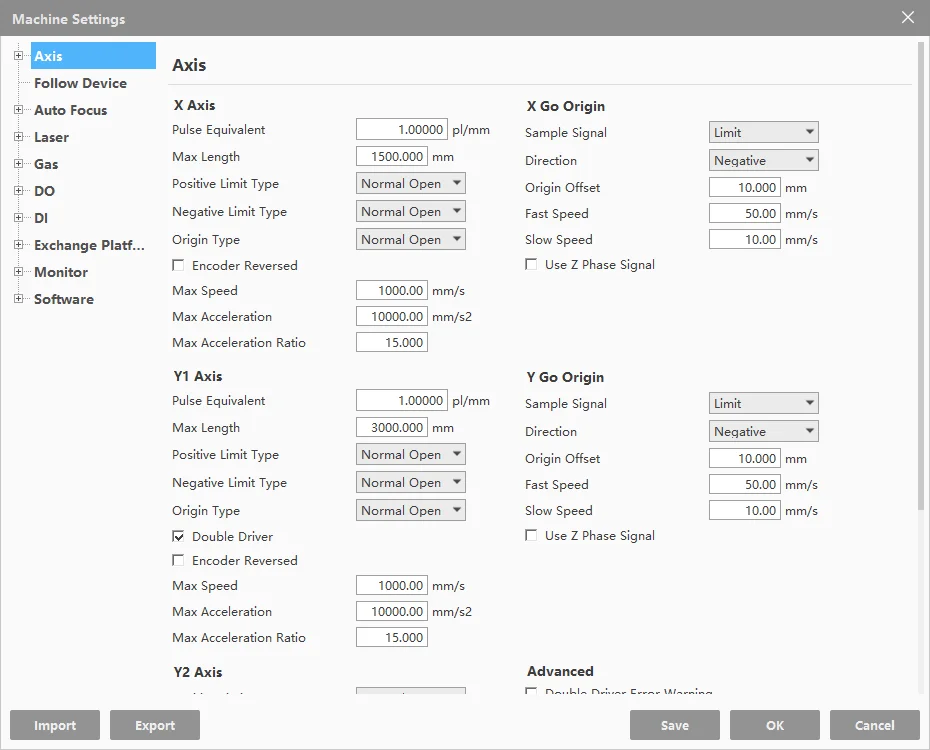Close the Machine Settings dialog
Image resolution: width=930 pixels, height=750 pixels.
click(x=908, y=18)
